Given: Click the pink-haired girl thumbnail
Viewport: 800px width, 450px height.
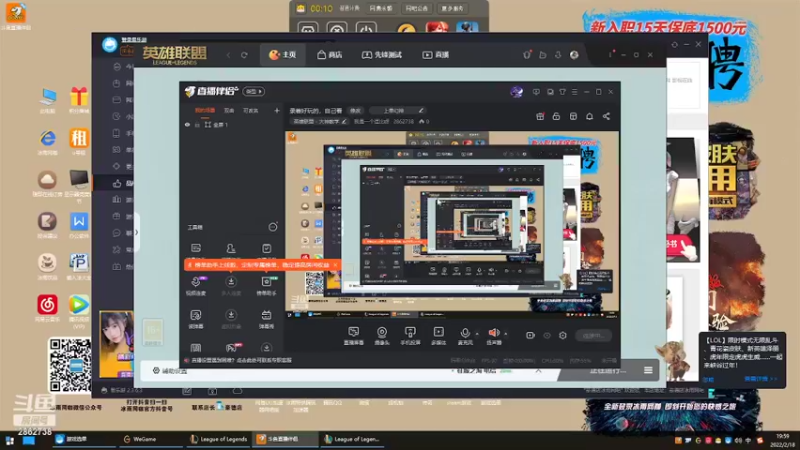Looking at the screenshot, I should pyautogui.click(x=116, y=344).
